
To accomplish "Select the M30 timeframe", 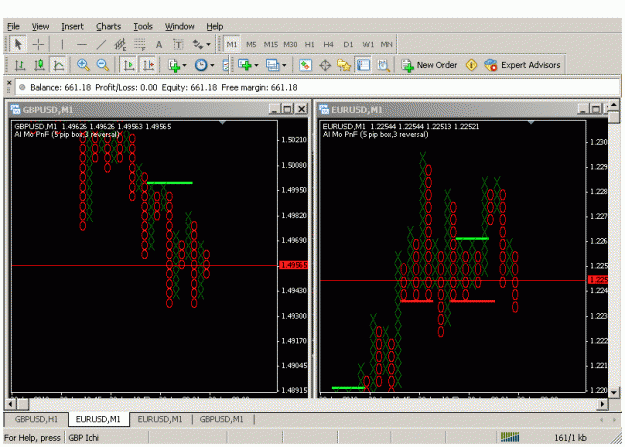I will pos(290,44).
